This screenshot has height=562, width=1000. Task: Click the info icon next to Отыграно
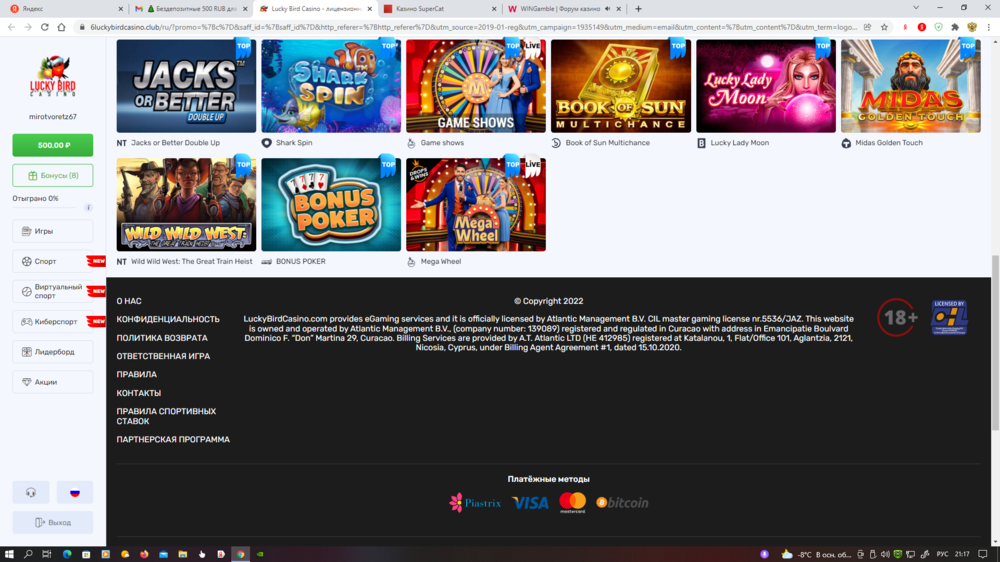coord(88,208)
